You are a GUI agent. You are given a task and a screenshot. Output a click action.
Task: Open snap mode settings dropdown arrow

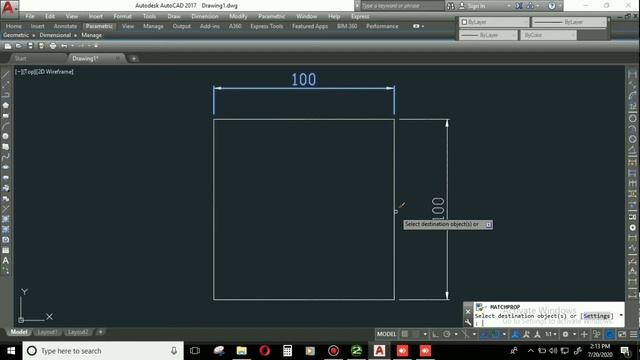pos(425,334)
